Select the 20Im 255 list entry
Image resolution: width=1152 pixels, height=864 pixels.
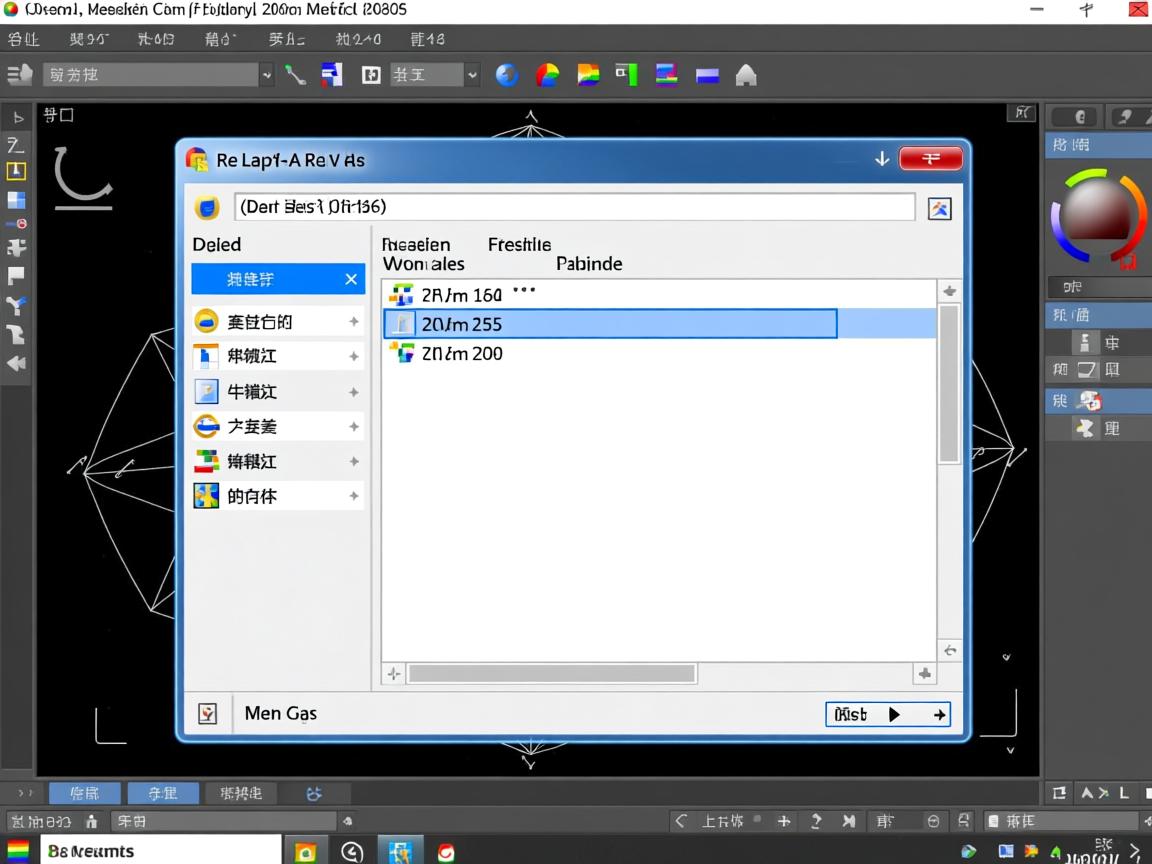(610, 324)
